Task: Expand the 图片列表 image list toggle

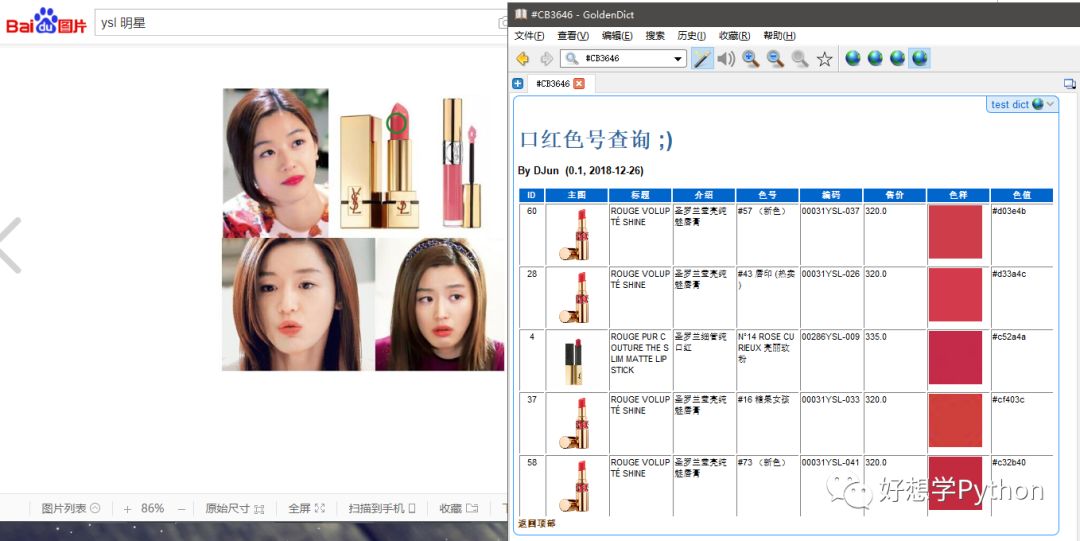Action: tap(71, 509)
